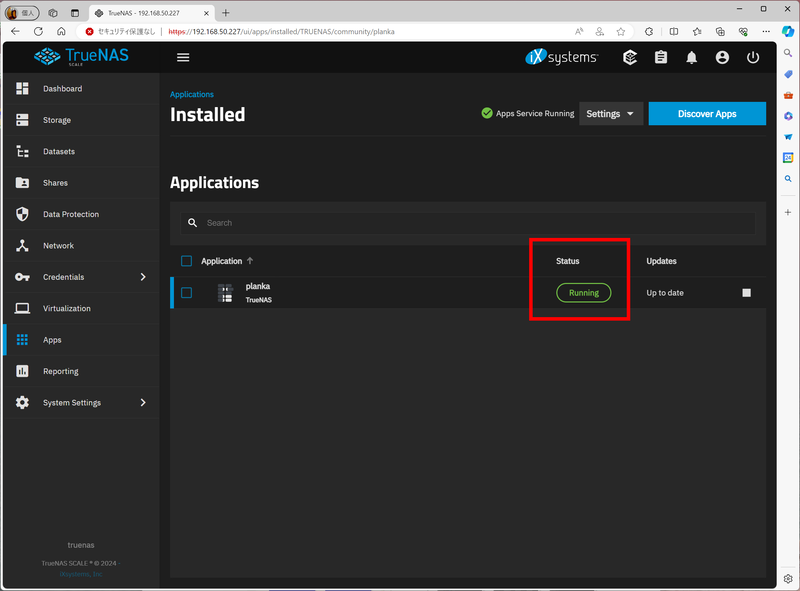This screenshot has width=800, height=591.
Task: Open Settings dropdown
Action: coord(610,114)
